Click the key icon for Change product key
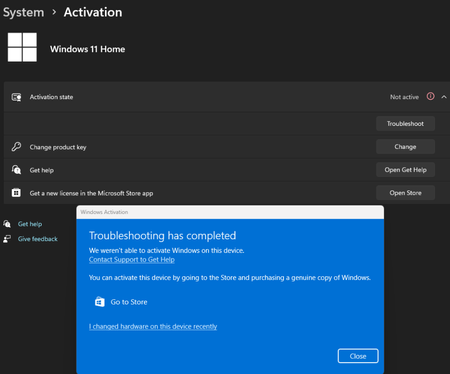 point(16,147)
